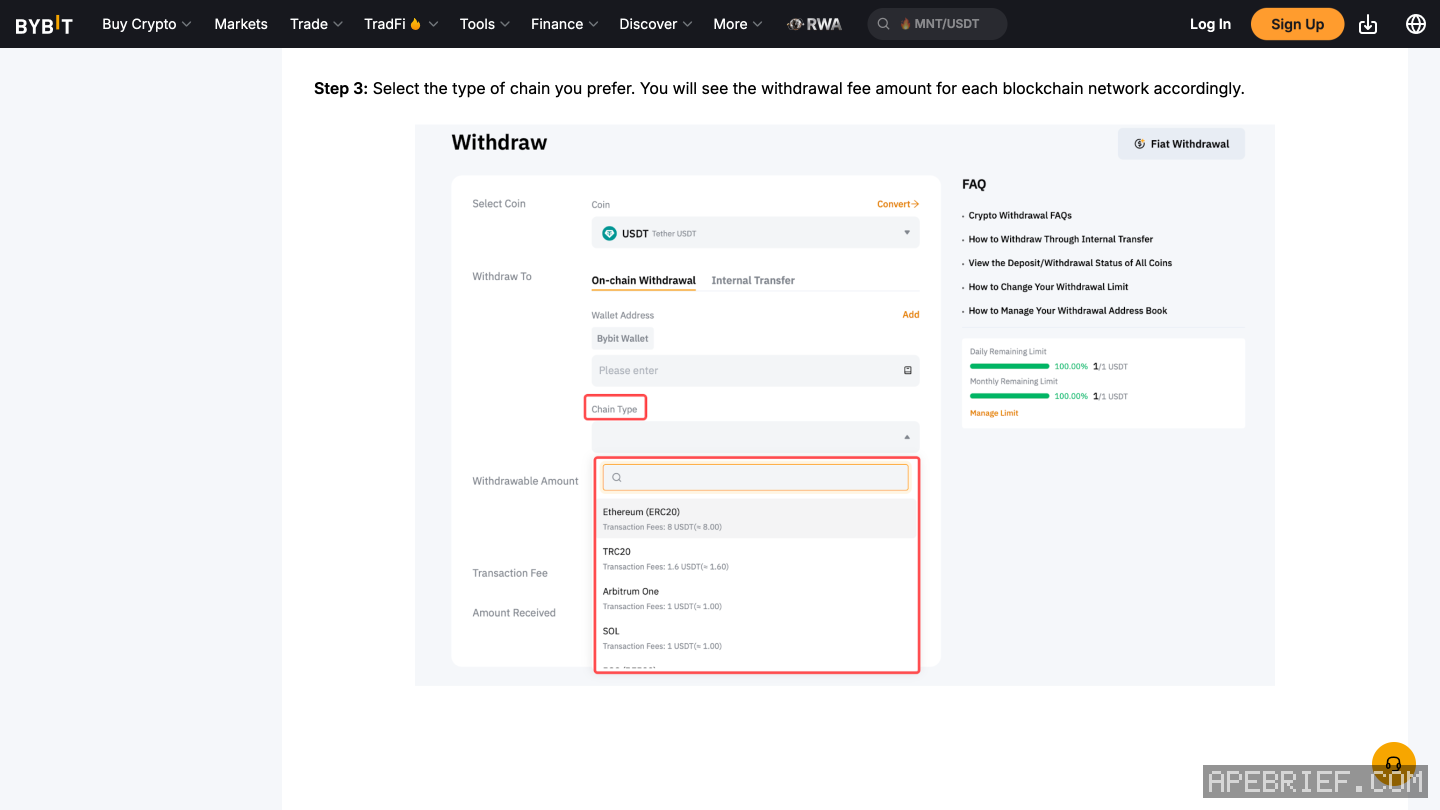Expand the Finance menu
Screen dimensions: 1440x810
coord(565,24)
